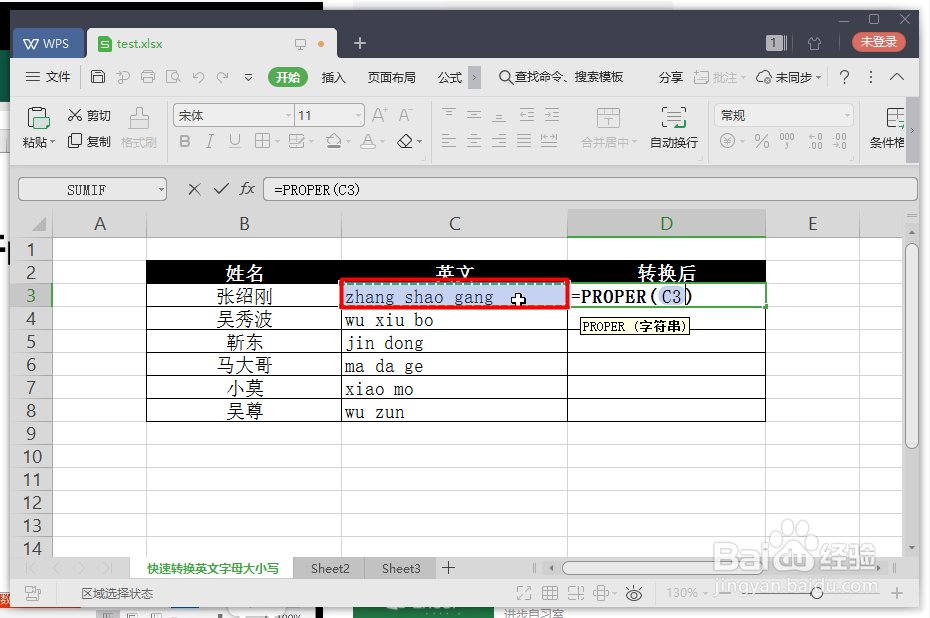Center text horizontally
This screenshot has height=618, width=930.
[474, 141]
